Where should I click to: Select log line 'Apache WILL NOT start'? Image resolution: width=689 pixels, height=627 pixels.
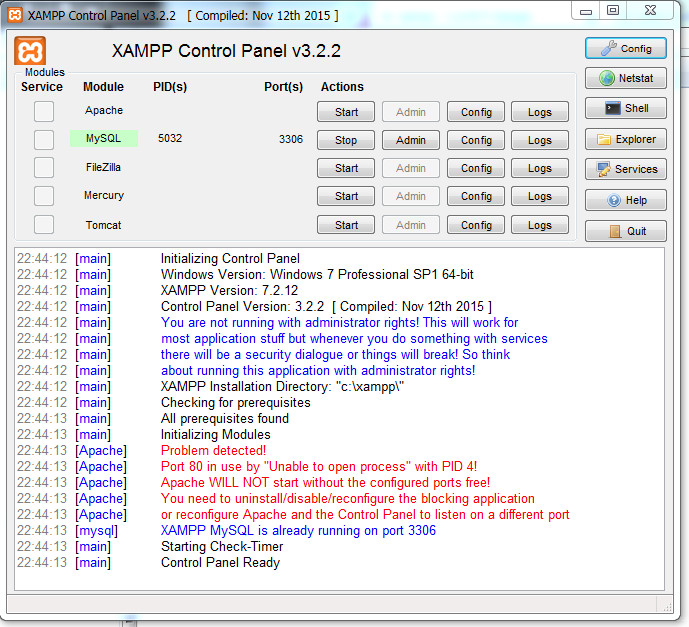(326, 482)
